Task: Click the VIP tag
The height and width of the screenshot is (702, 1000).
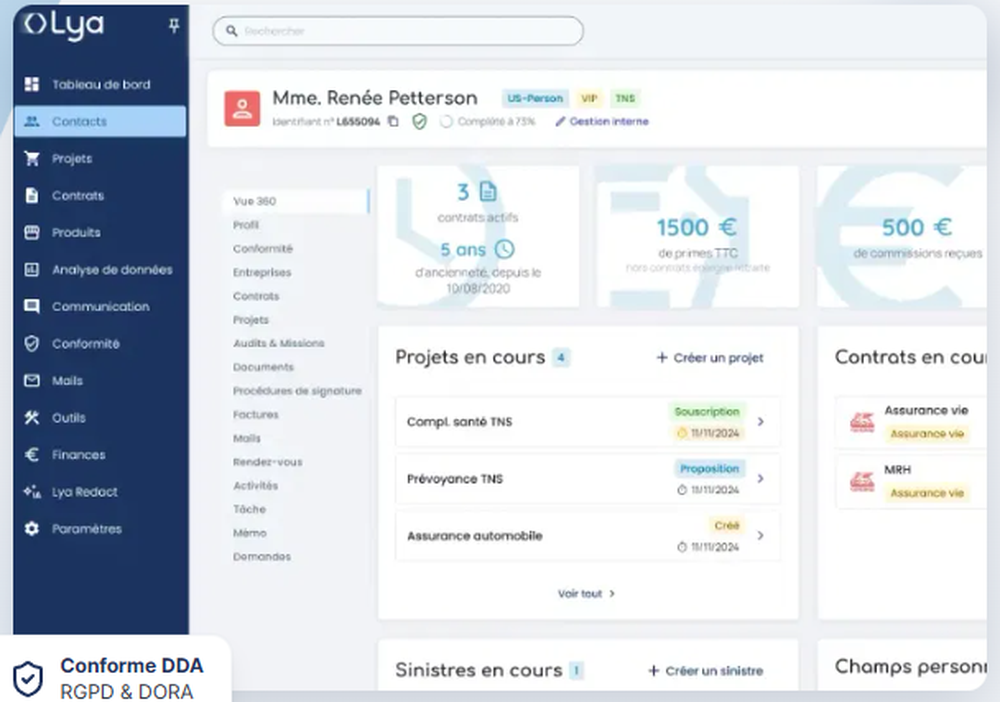Action: [x=589, y=98]
